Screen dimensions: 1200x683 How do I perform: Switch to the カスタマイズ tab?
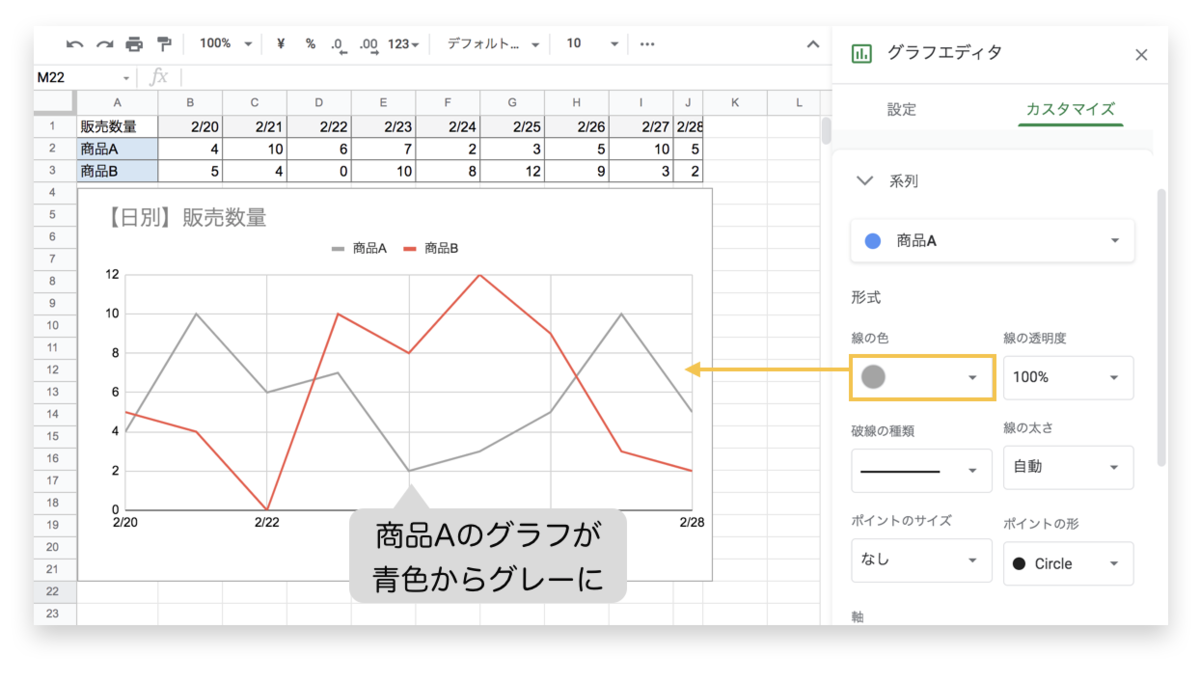point(1070,110)
